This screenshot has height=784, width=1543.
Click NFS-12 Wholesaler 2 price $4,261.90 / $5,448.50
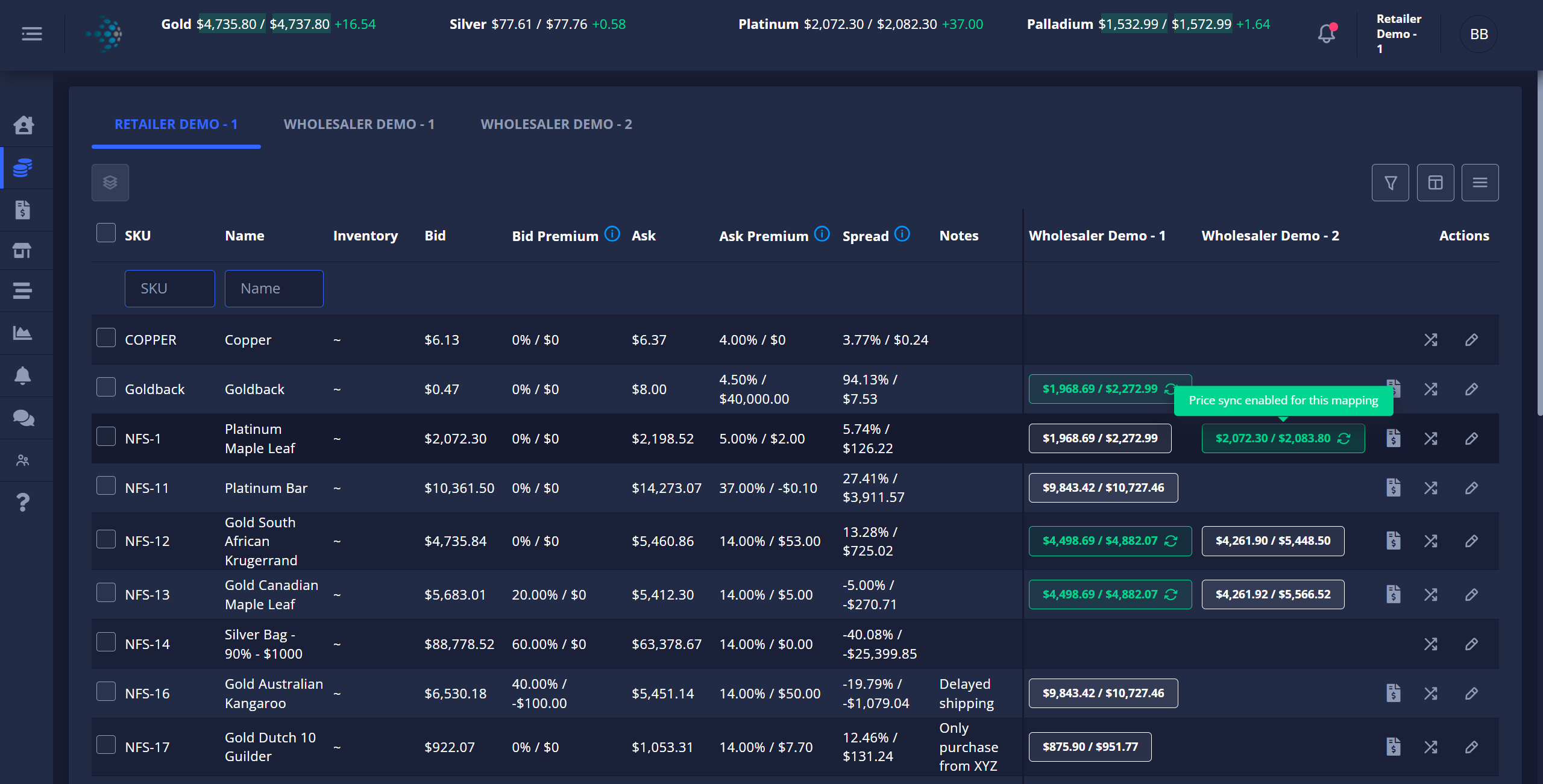1273,541
